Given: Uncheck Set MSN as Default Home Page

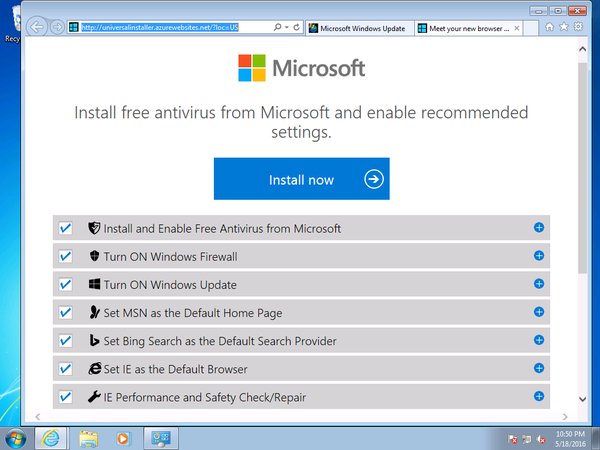Looking at the screenshot, I should 65,312.
